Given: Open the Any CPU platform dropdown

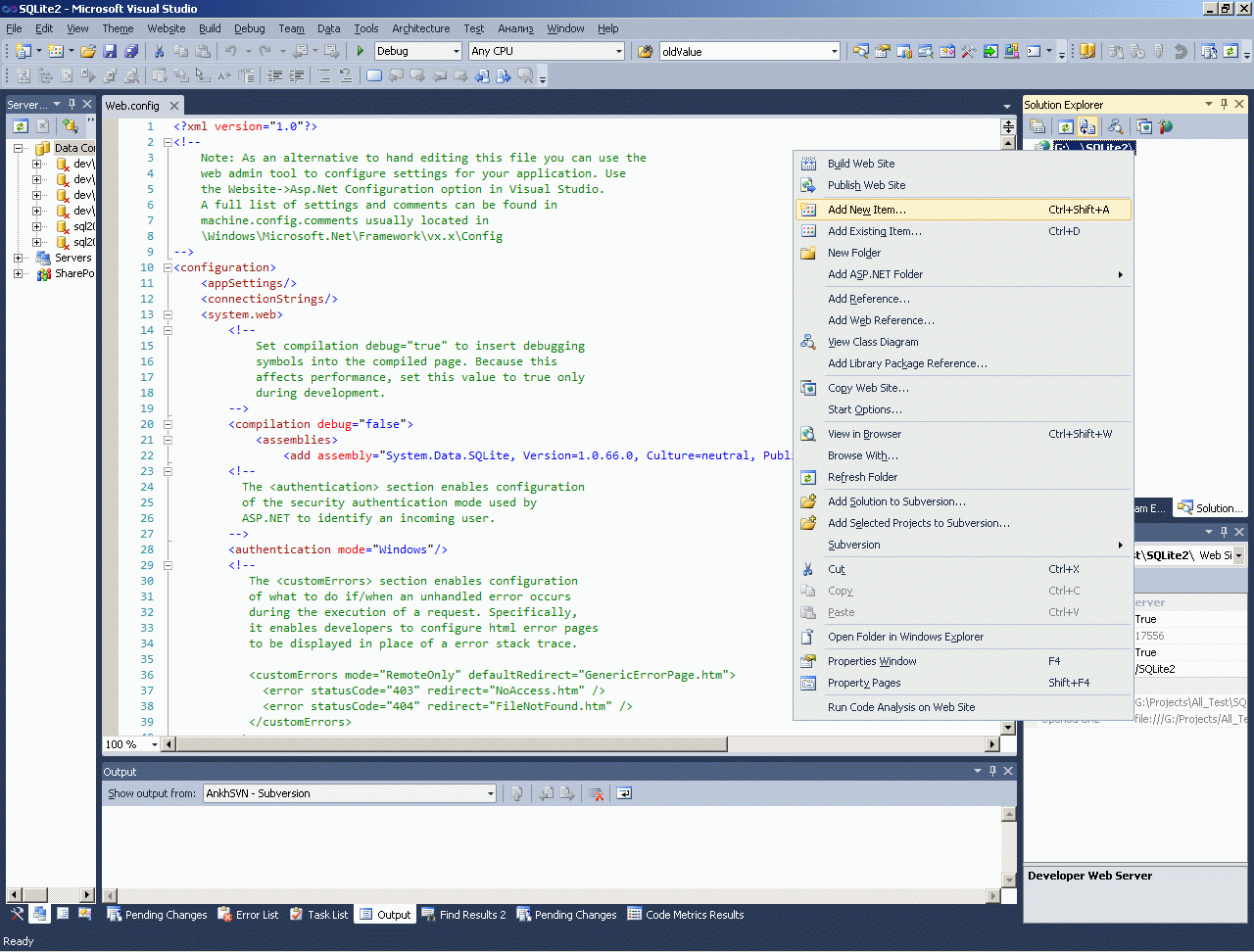Looking at the screenshot, I should (618, 51).
